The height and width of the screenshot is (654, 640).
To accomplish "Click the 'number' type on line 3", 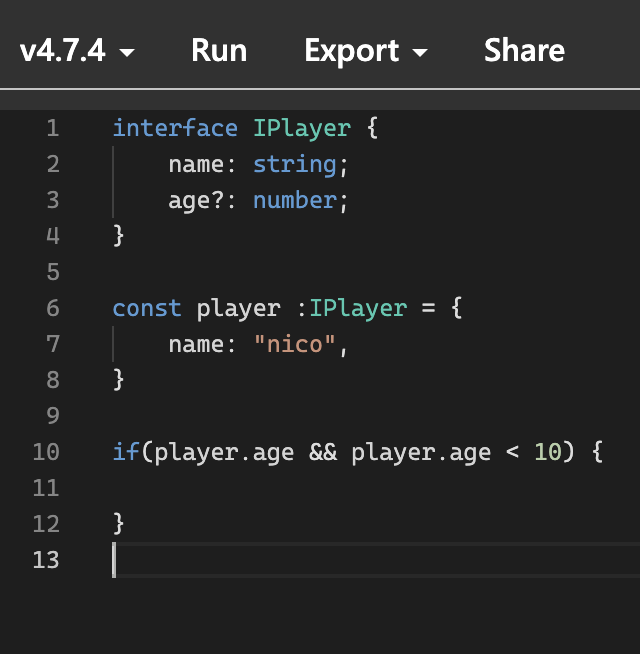I will tap(295, 200).
